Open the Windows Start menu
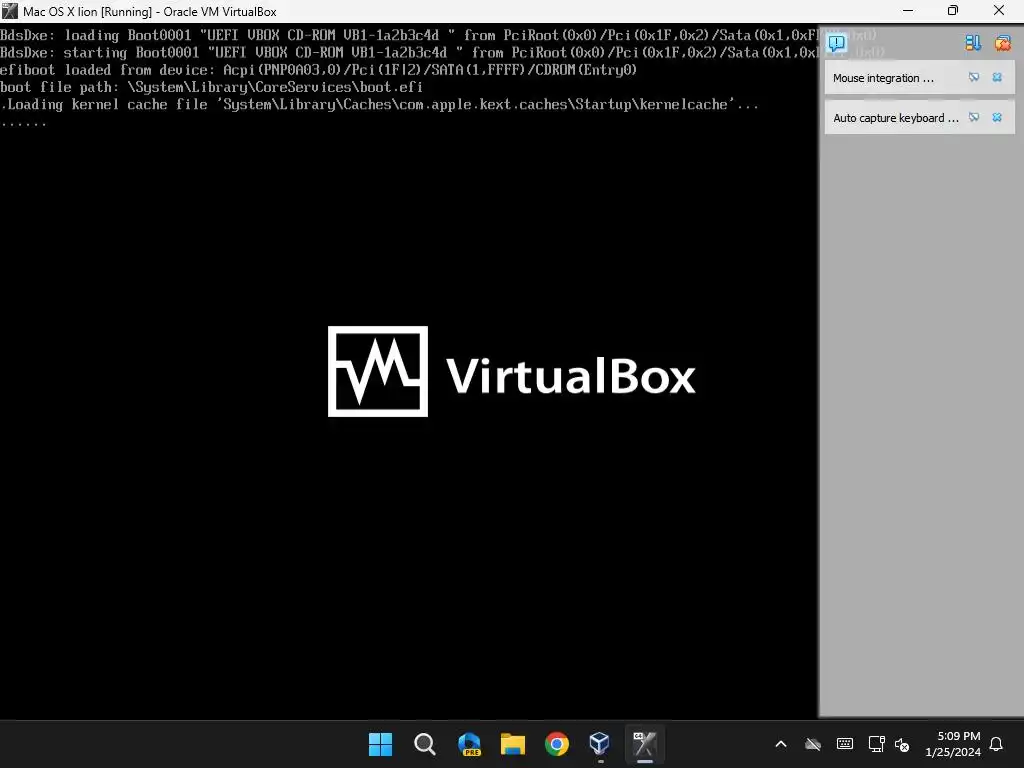 (x=380, y=744)
